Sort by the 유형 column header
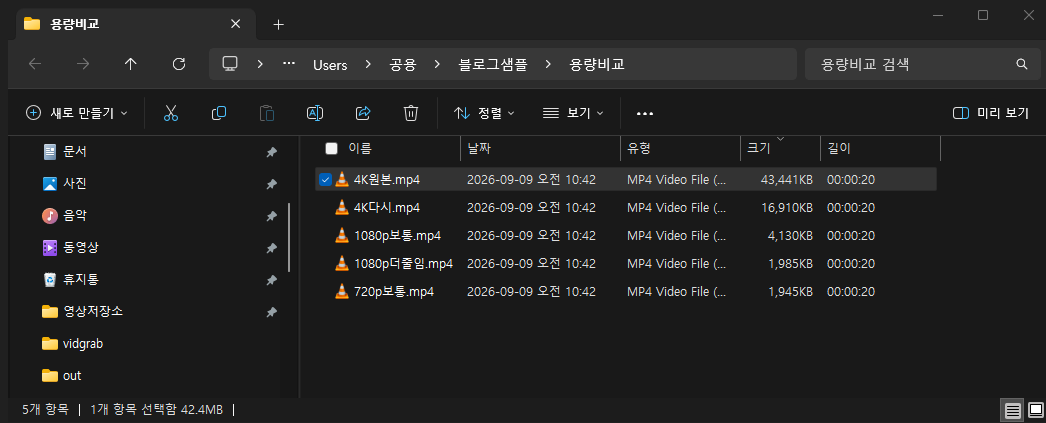The height and width of the screenshot is (423, 1046). pos(639,148)
